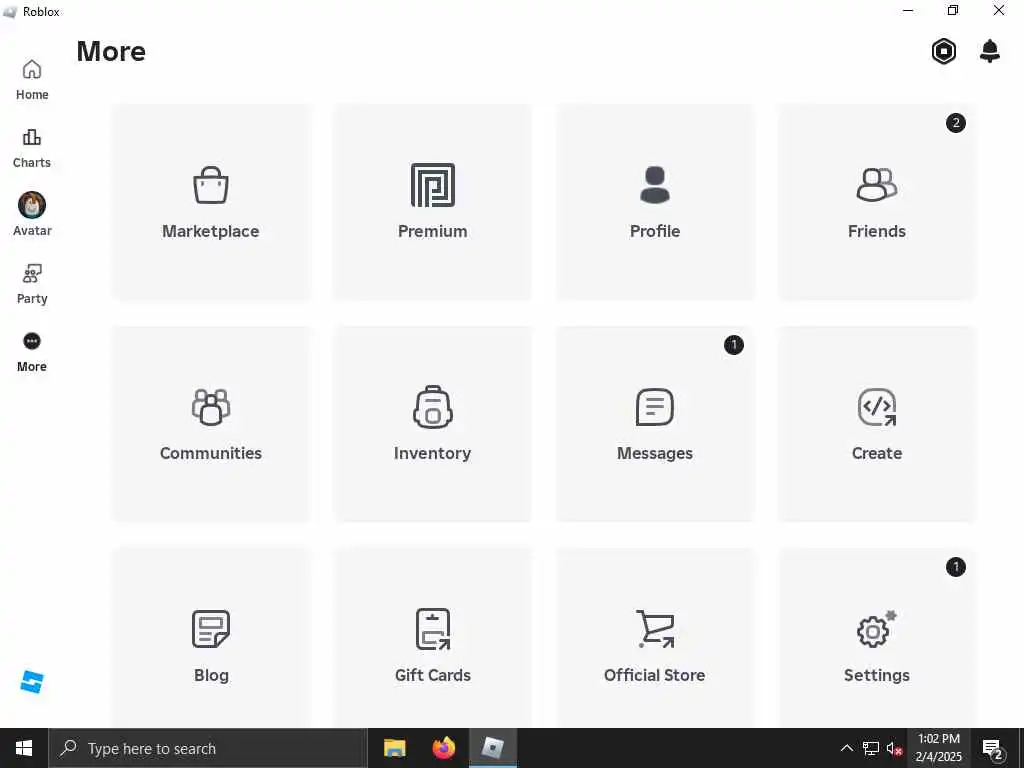Open the notifications bell

pos(990,51)
